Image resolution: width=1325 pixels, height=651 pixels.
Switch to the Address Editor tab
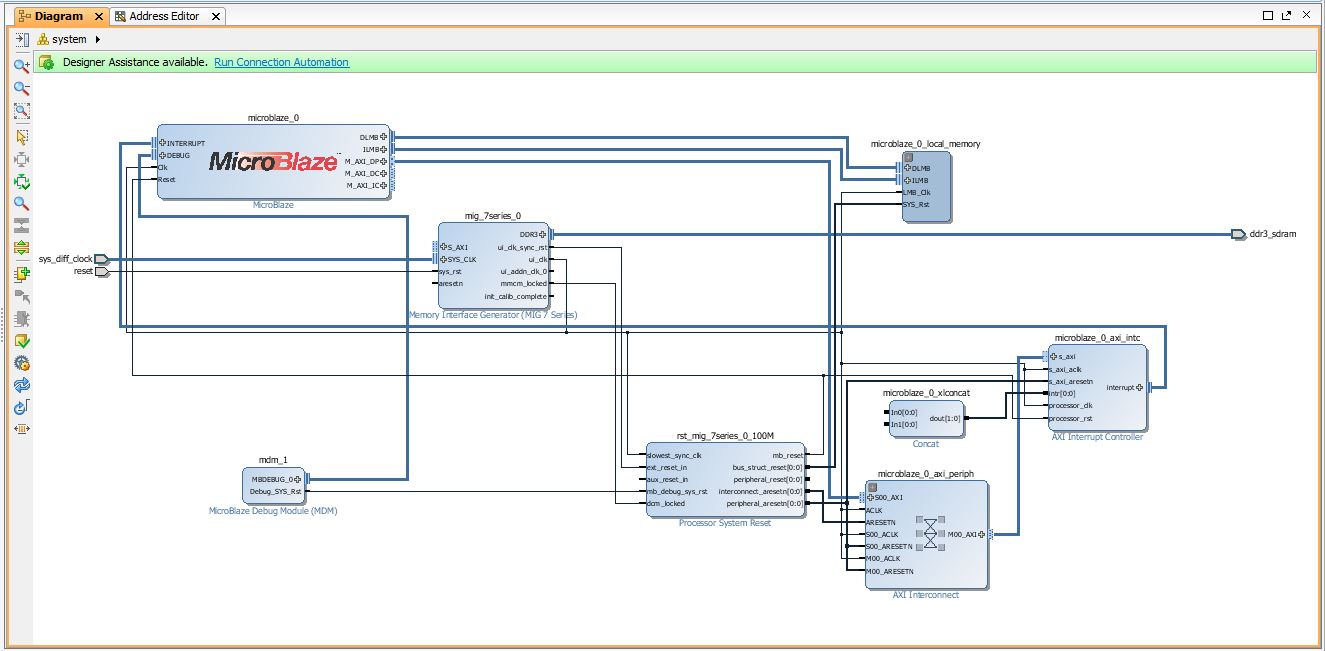(164, 16)
